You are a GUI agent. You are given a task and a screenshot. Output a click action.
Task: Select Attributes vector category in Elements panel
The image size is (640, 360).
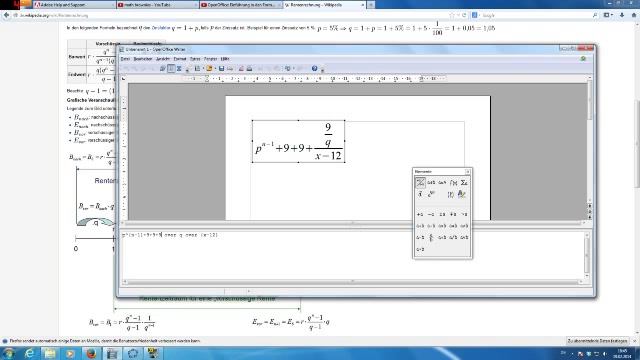pos(420,194)
